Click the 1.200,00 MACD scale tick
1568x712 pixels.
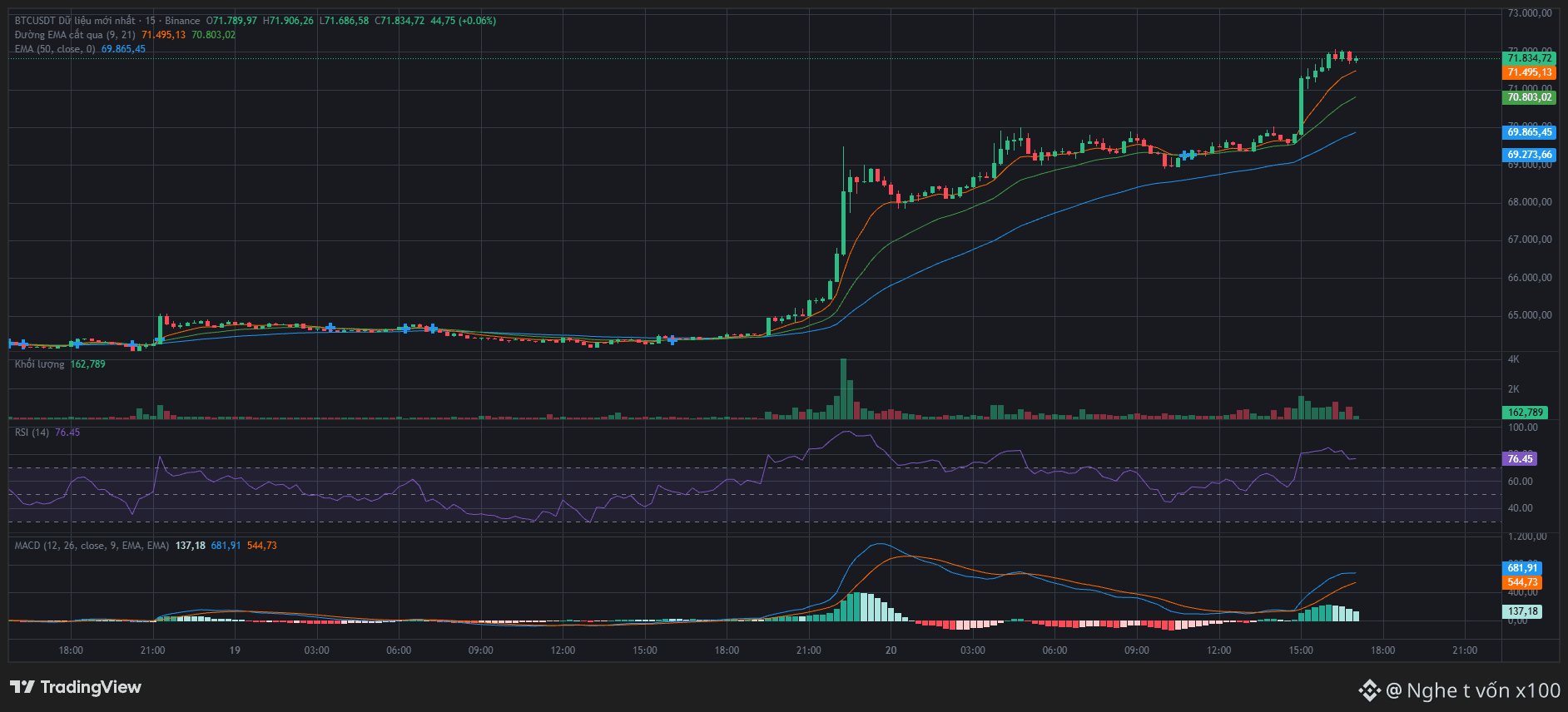click(x=1527, y=537)
